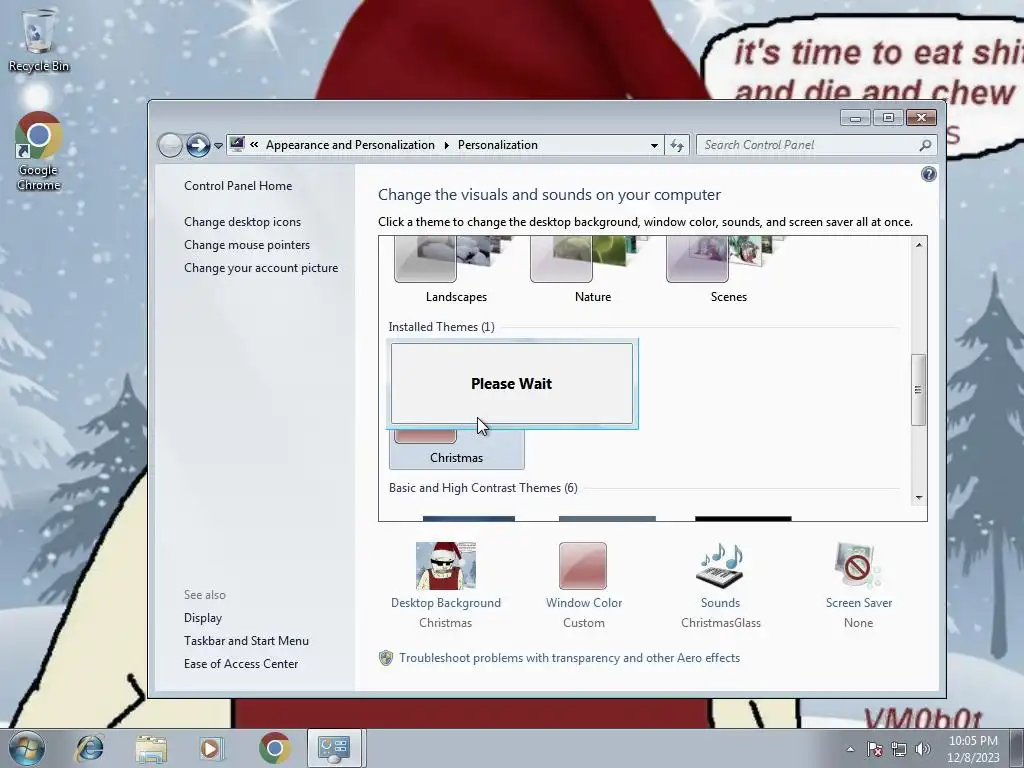Click the Control Panel address bar icon
The height and width of the screenshot is (768, 1024).
point(237,144)
